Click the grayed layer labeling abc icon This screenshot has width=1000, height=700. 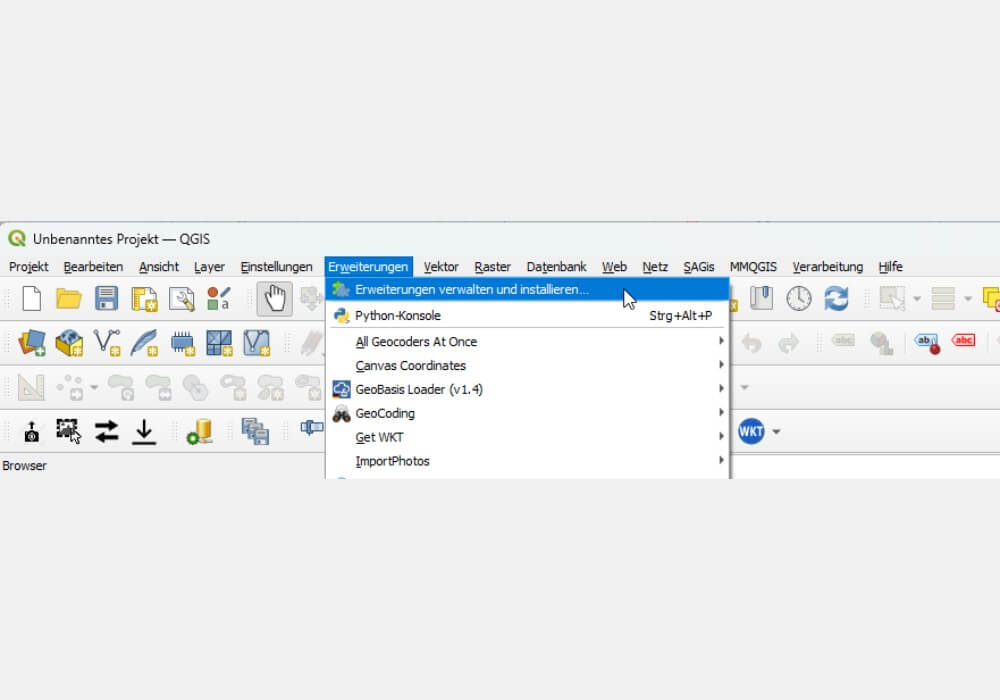[x=843, y=340]
